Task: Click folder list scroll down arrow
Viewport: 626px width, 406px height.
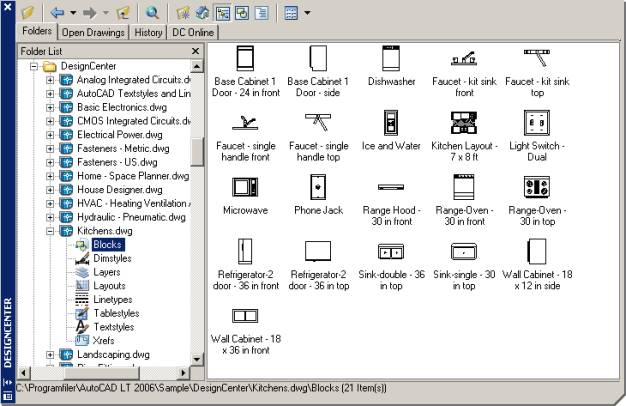Action: coord(197,359)
